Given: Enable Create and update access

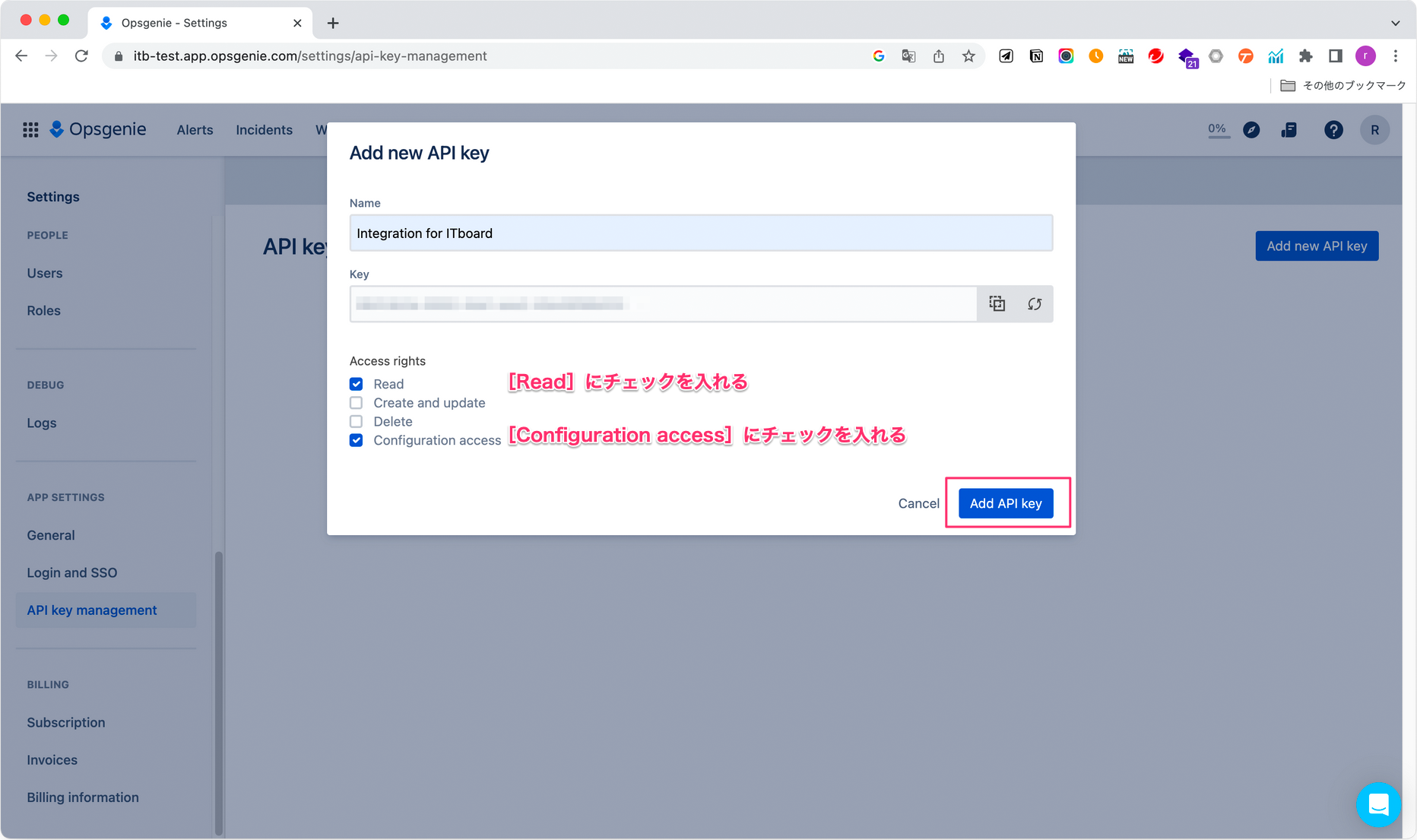Looking at the screenshot, I should [x=356, y=403].
